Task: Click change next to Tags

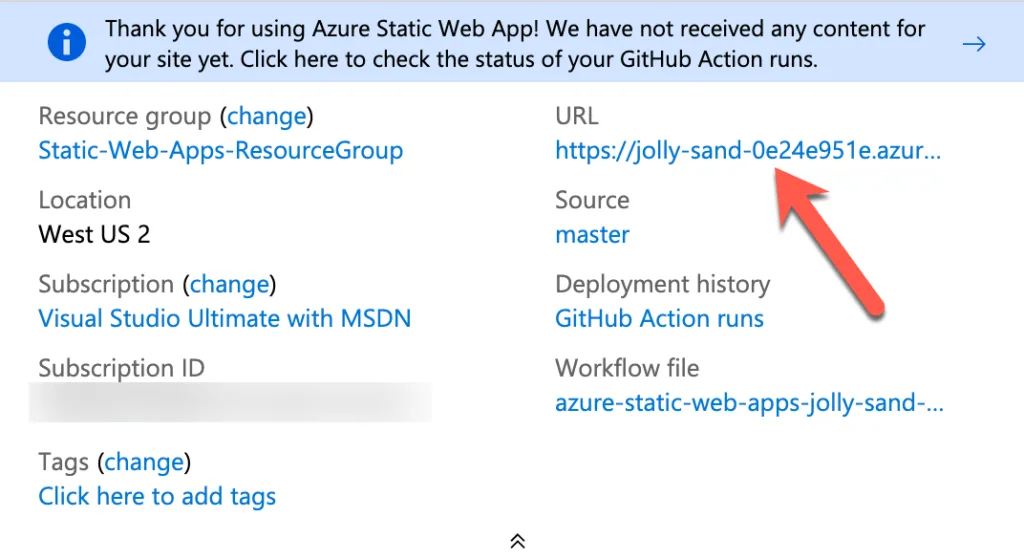Action: click(x=144, y=462)
